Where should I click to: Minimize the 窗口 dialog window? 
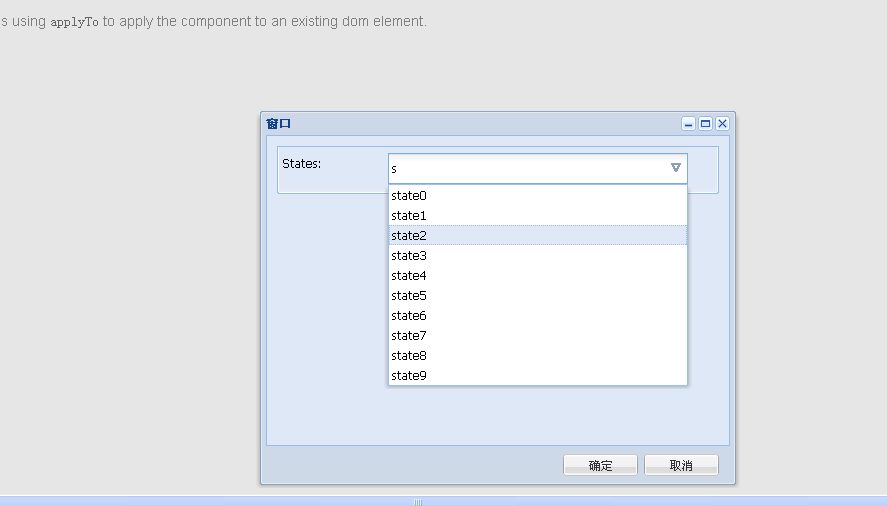688,123
